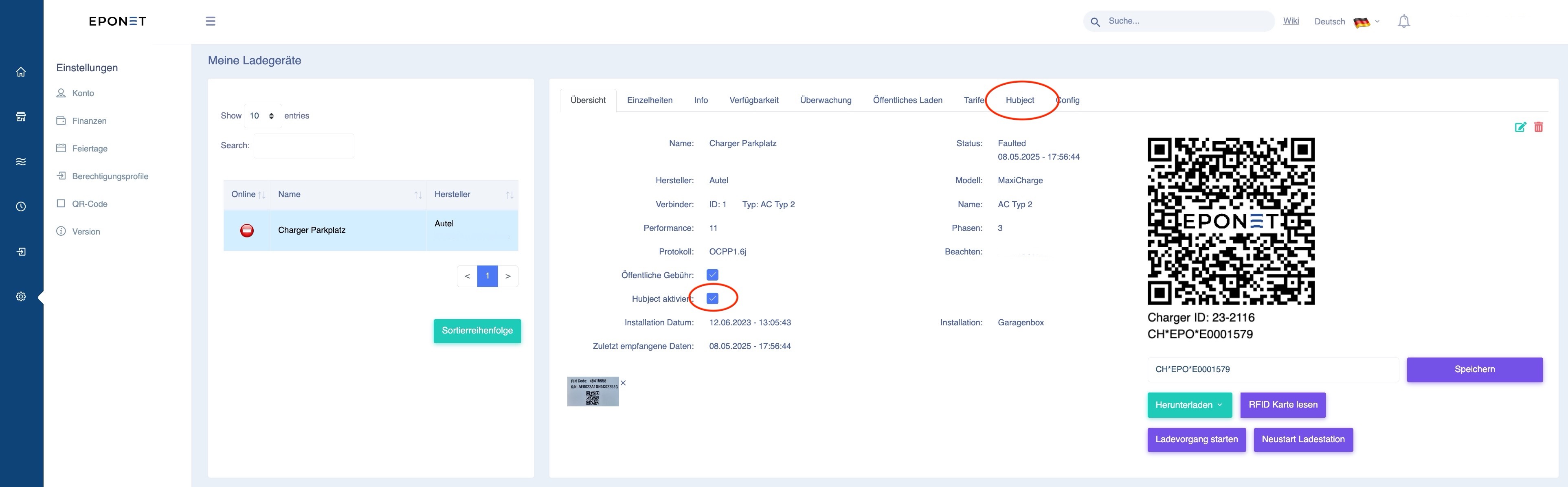Click the green edit charger icon
The width and height of the screenshot is (1568, 487).
pos(1520,127)
